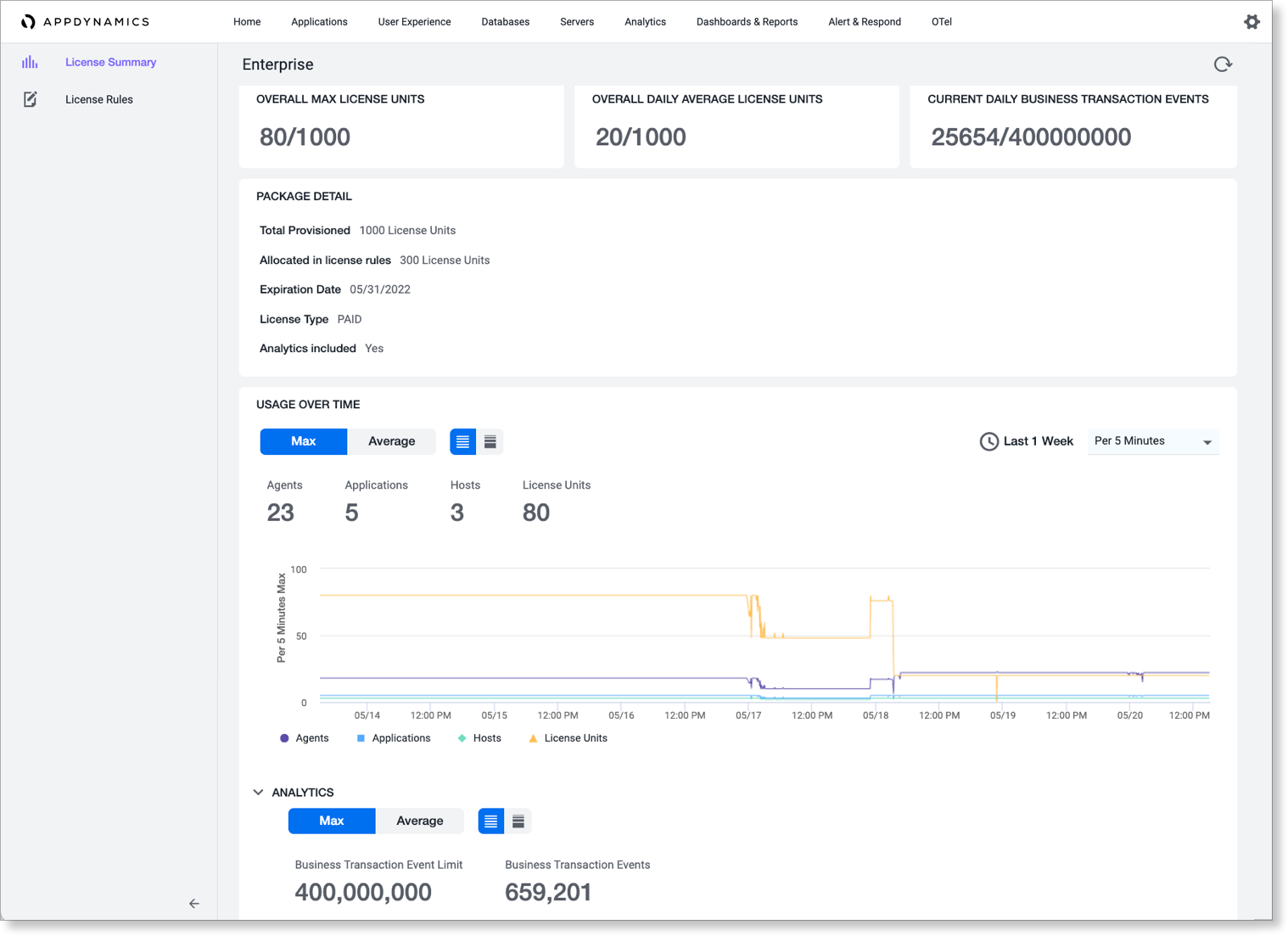The image size is (1288, 936).
Task: Open Dashboards & Reports menu
Action: point(747,22)
